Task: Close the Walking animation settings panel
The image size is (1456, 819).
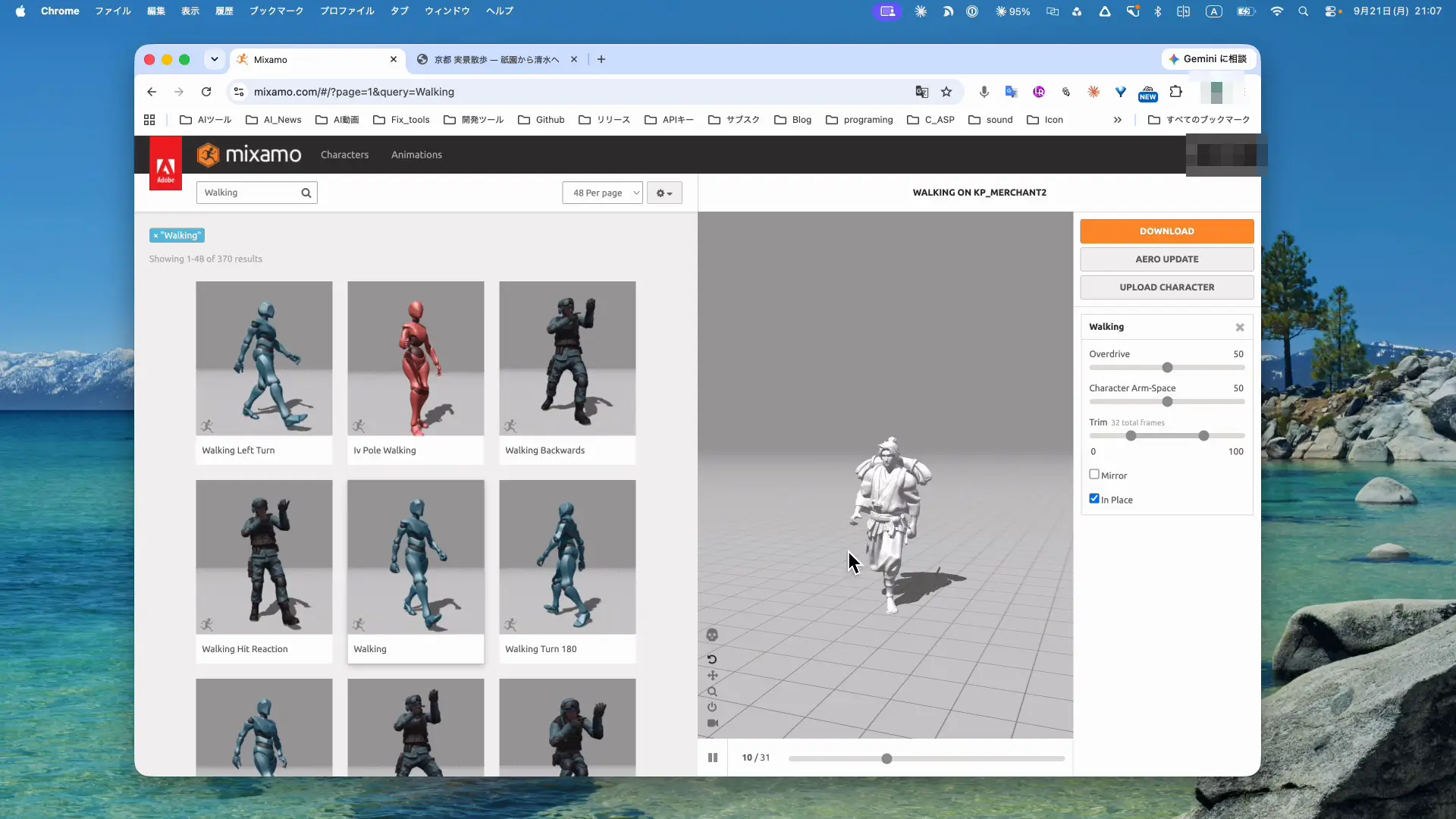Action: [1240, 328]
